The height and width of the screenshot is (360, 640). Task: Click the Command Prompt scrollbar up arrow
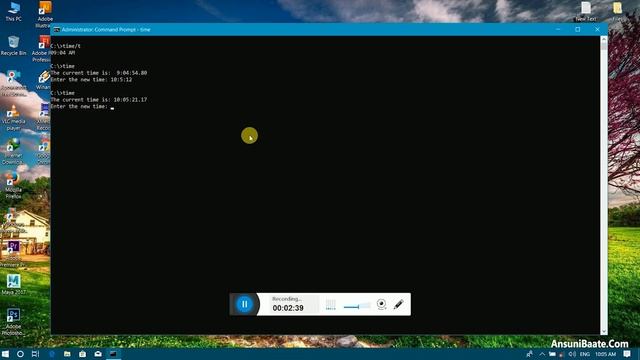pyautogui.click(x=604, y=40)
